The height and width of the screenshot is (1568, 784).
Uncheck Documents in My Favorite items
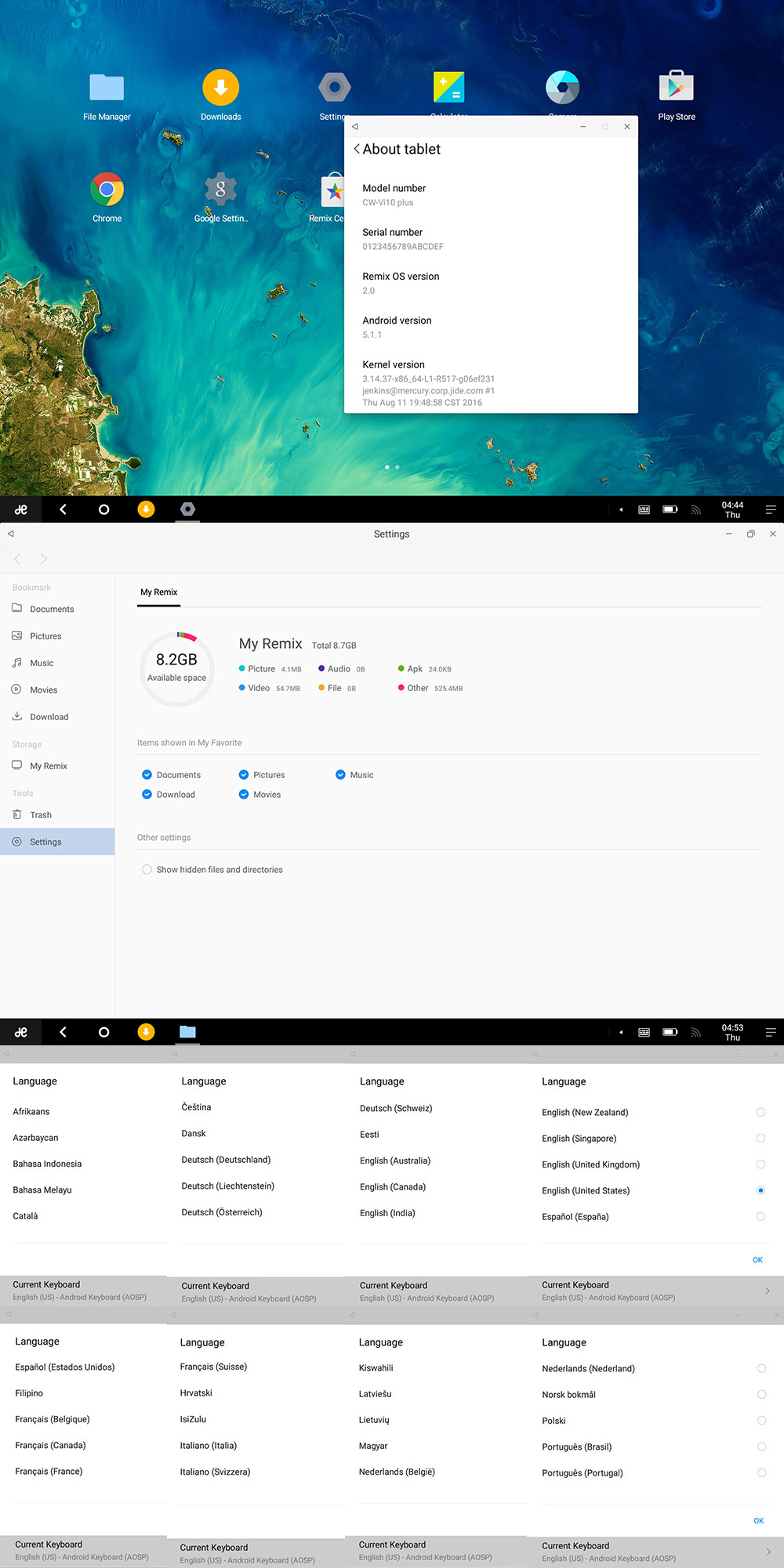coord(147,775)
